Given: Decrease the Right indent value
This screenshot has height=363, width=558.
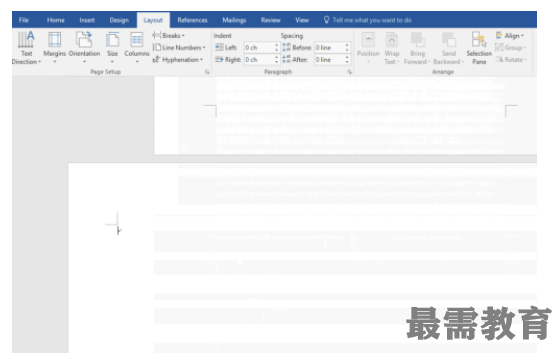Looking at the screenshot, I should pos(277,62).
